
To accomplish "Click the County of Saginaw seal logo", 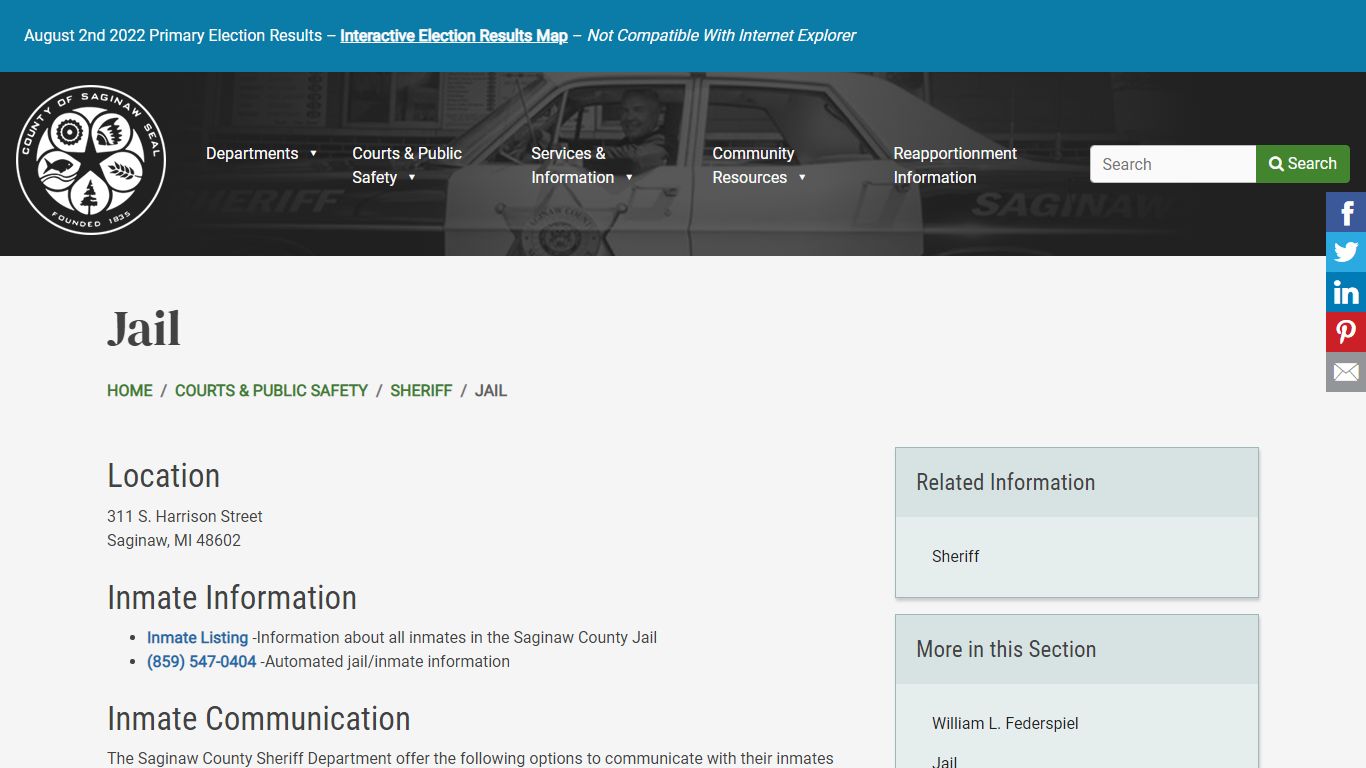I will pos(91,160).
